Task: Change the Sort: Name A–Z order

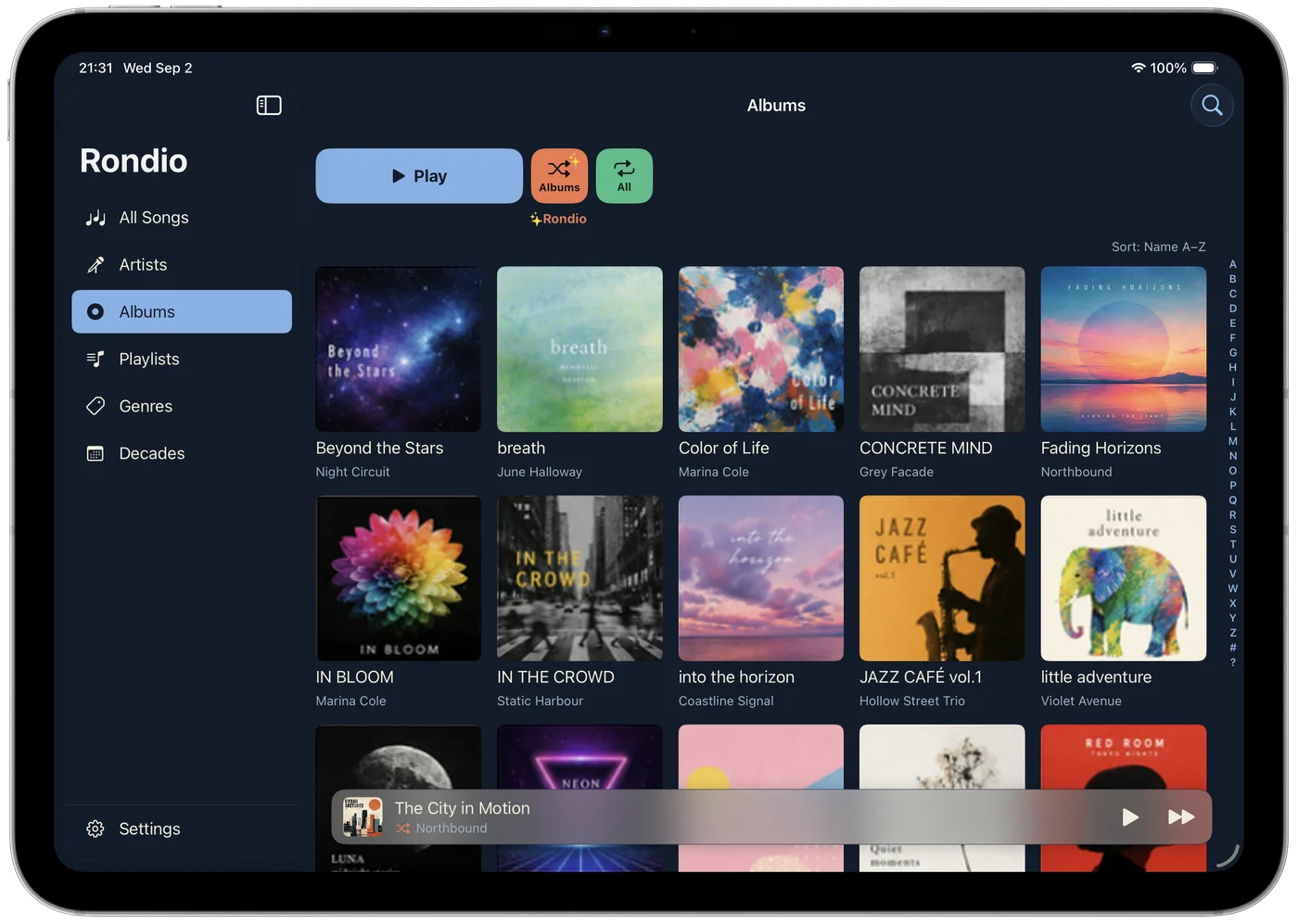Action: tap(1158, 247)
